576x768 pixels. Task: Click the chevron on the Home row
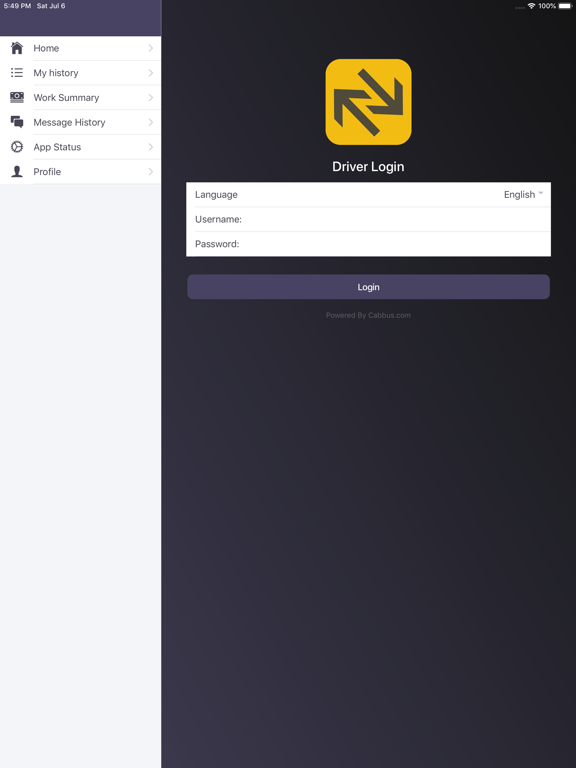click(x=151, y=48)
